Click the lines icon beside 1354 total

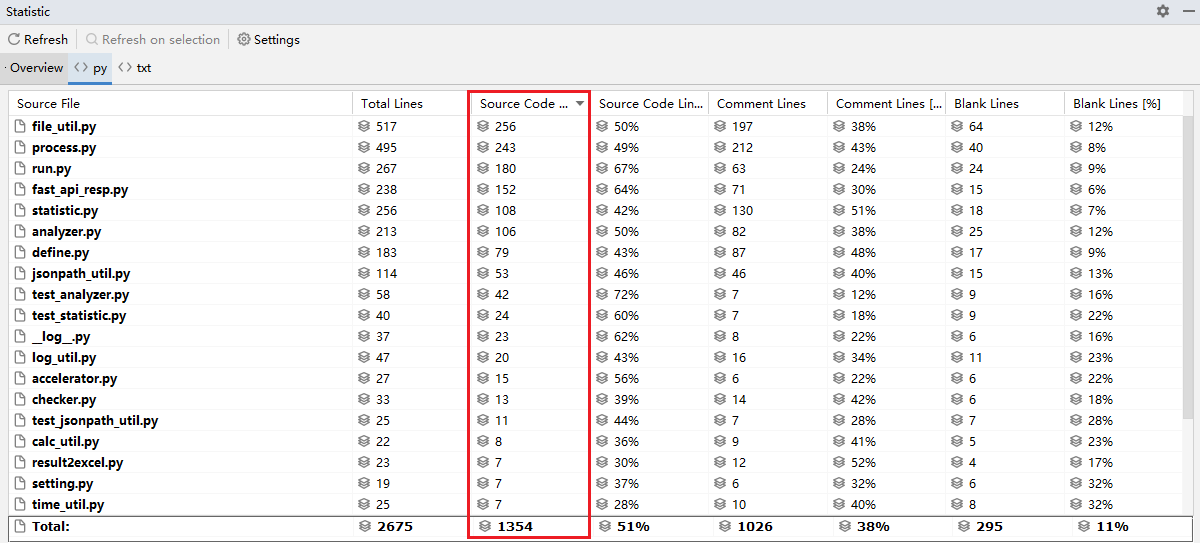[x=483, y=526]
